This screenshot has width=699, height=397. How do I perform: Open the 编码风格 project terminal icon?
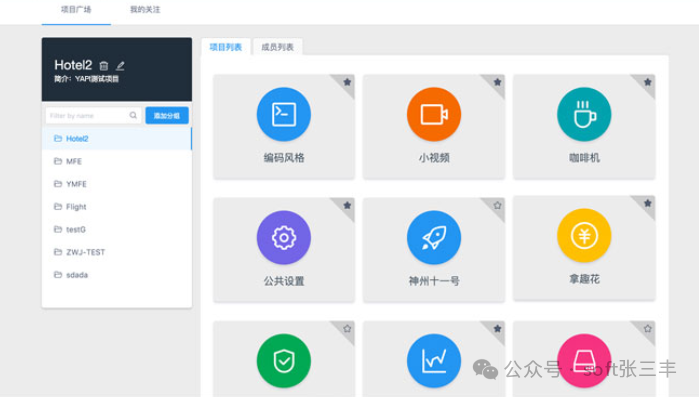(284, 115)
